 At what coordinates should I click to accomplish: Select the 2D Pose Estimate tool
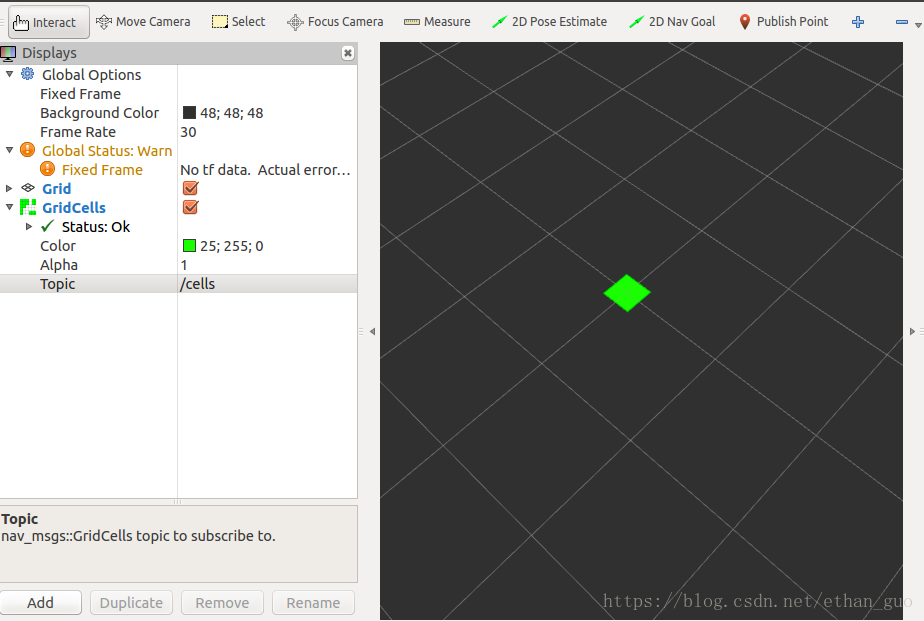click(549, 22)
